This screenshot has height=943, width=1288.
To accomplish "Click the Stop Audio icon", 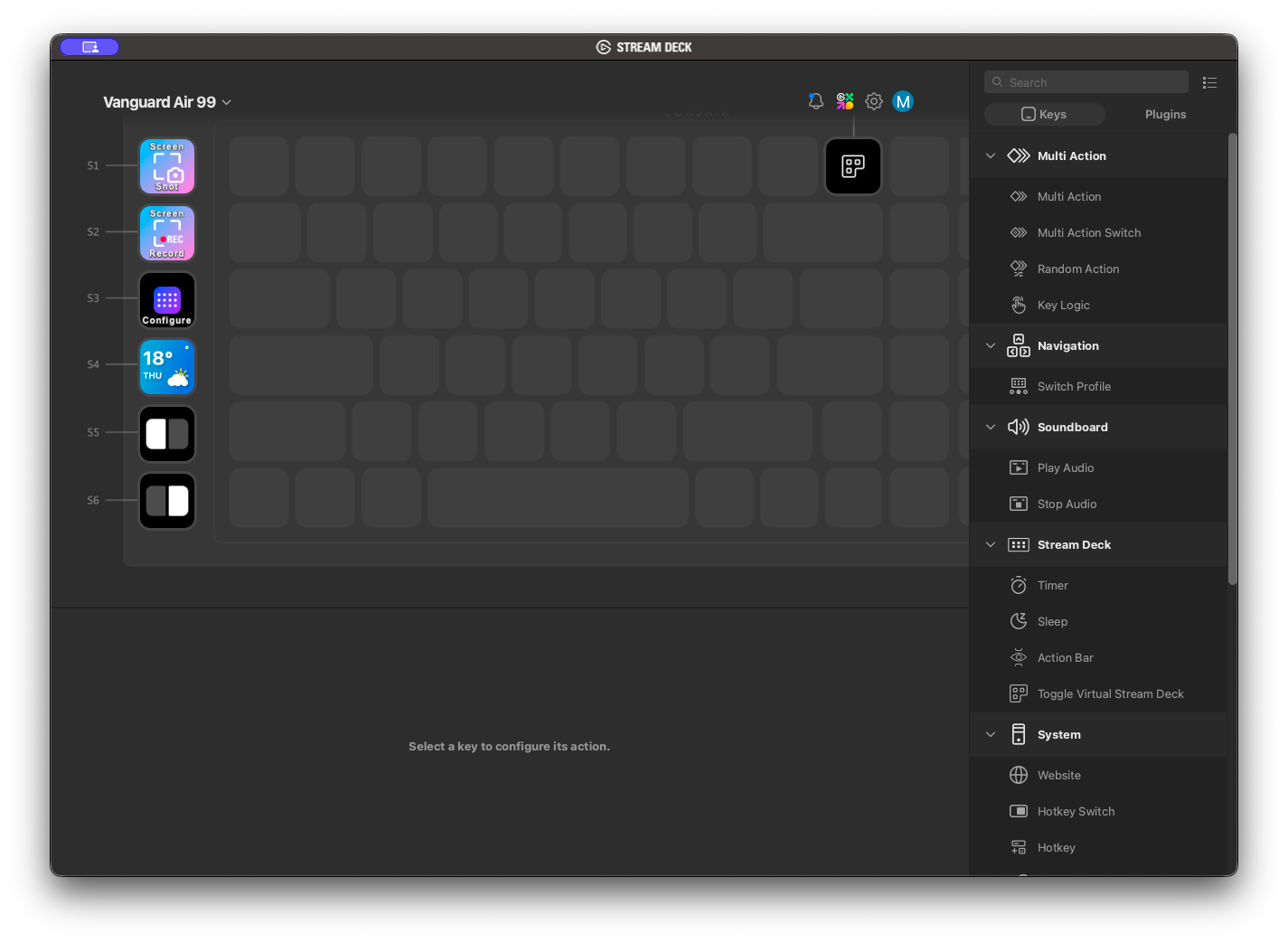I will click(x=1019, y=504).
